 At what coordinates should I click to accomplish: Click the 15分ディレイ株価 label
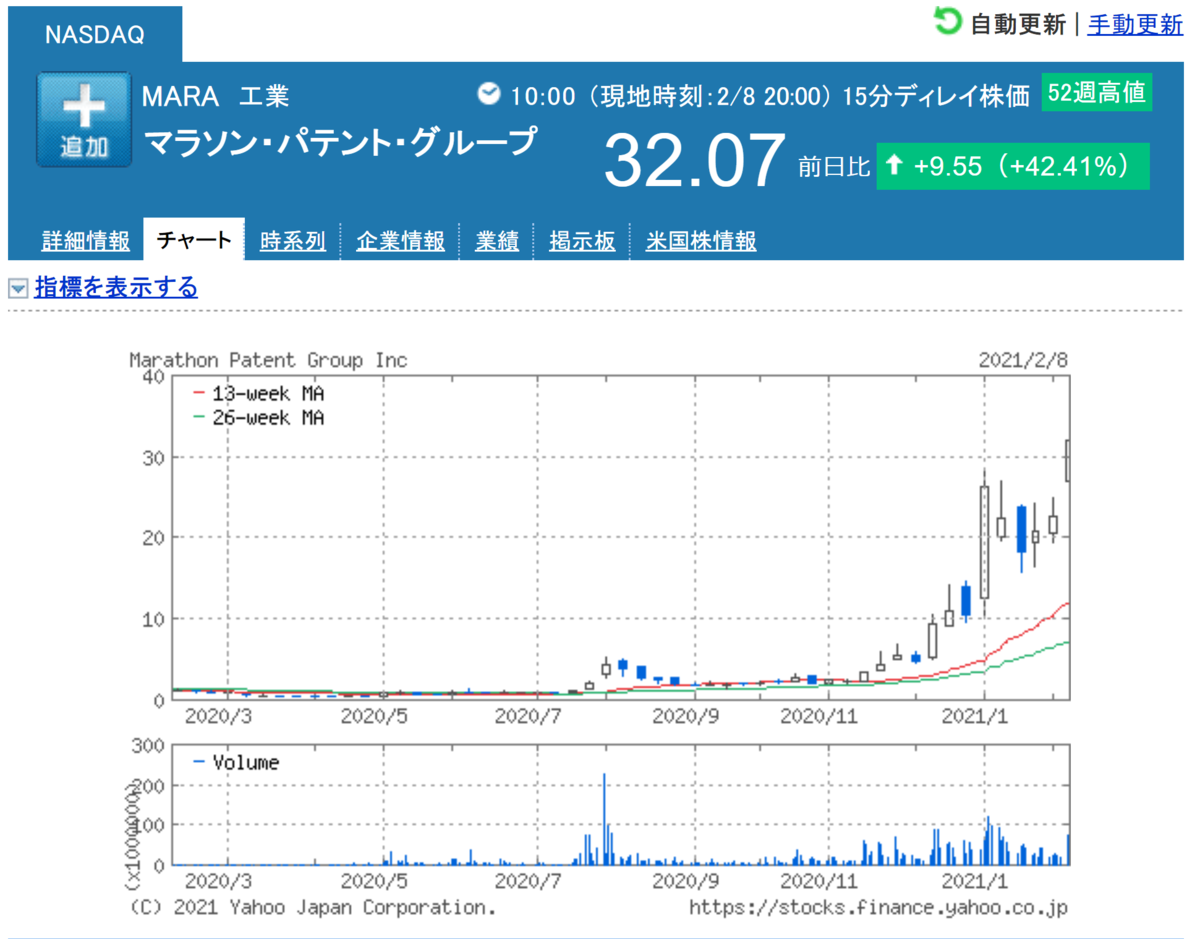[936, 96]
